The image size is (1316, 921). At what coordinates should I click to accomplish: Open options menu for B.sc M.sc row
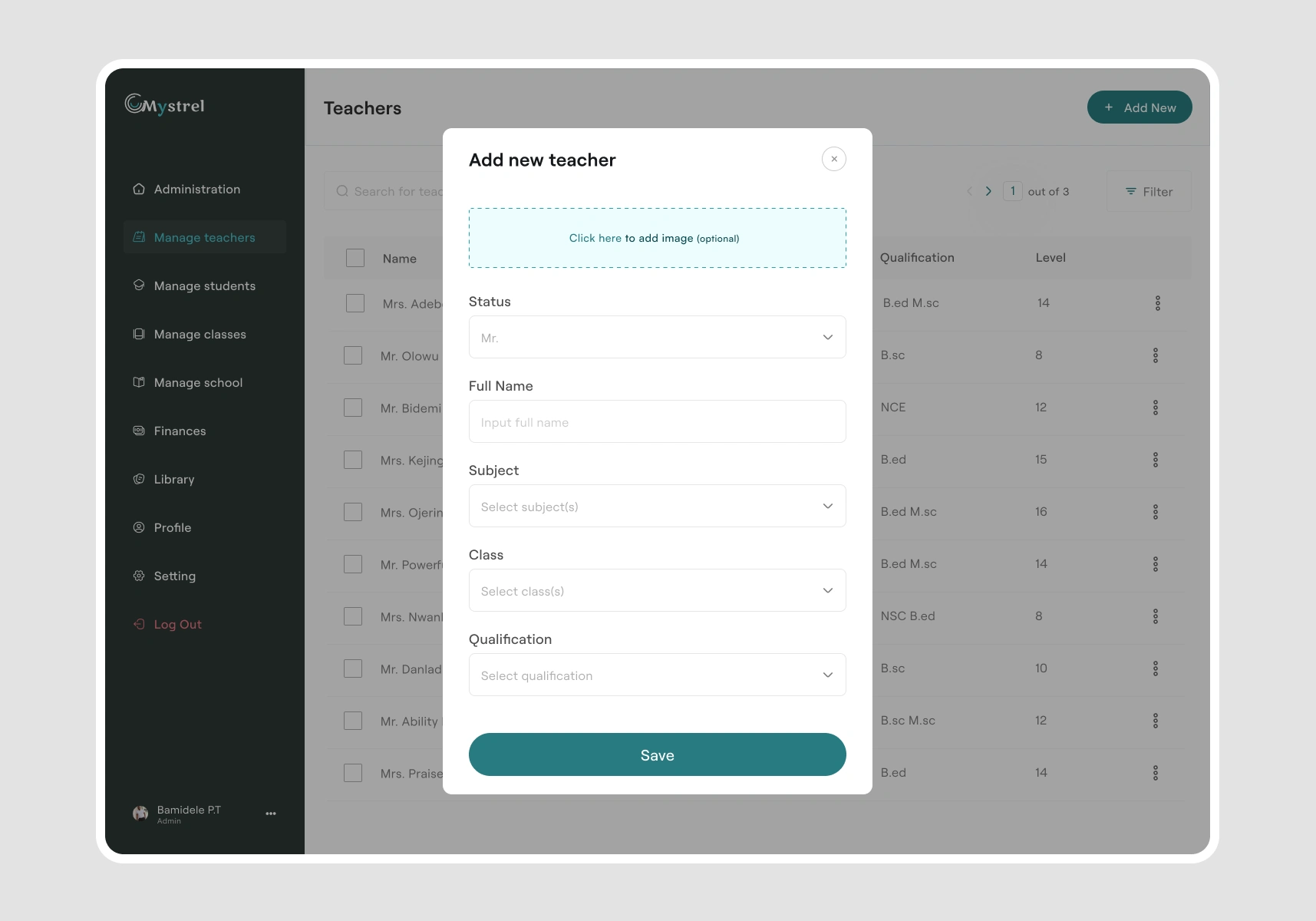(1156, 721)
